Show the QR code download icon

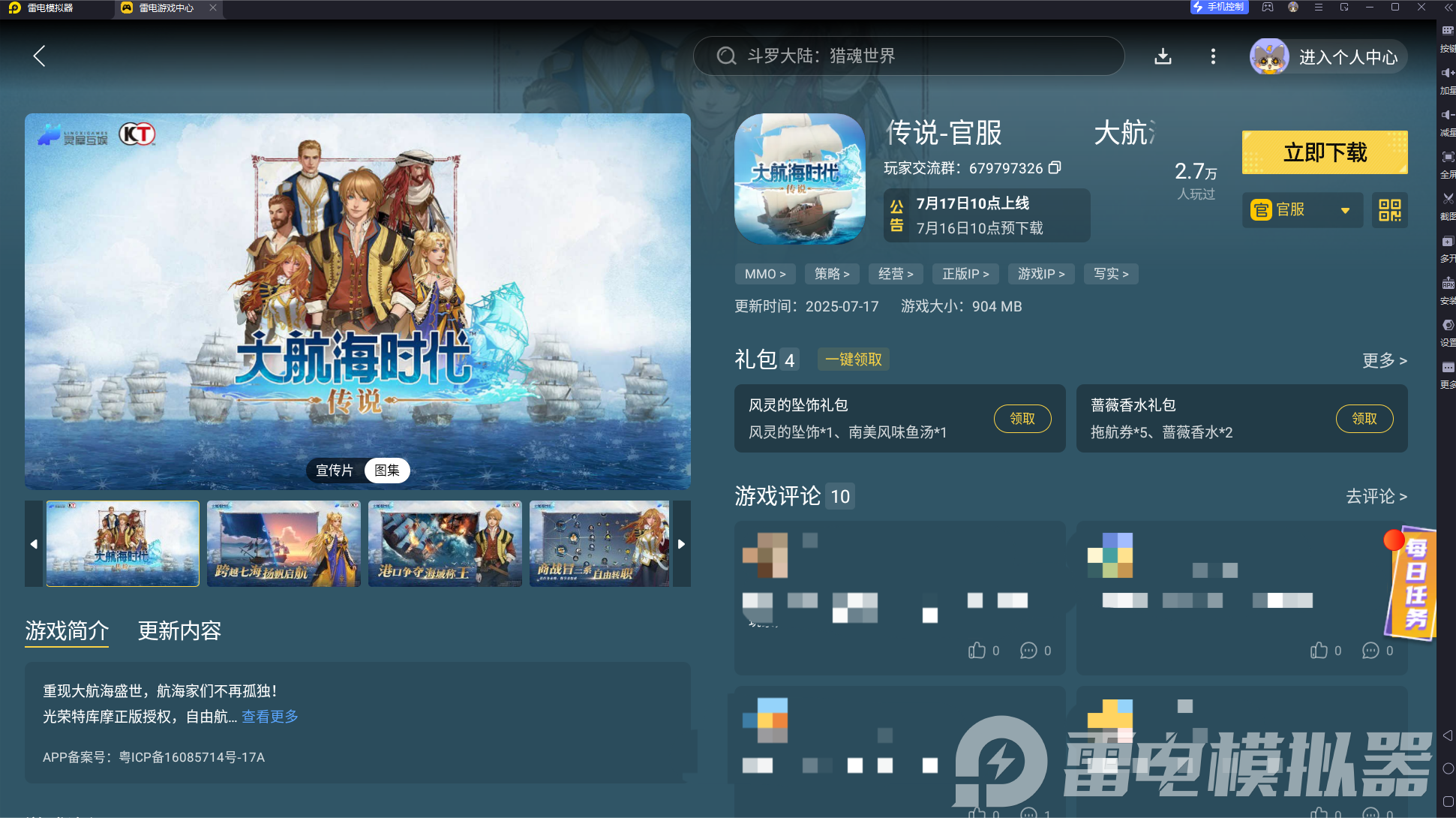pos(1389,210)
